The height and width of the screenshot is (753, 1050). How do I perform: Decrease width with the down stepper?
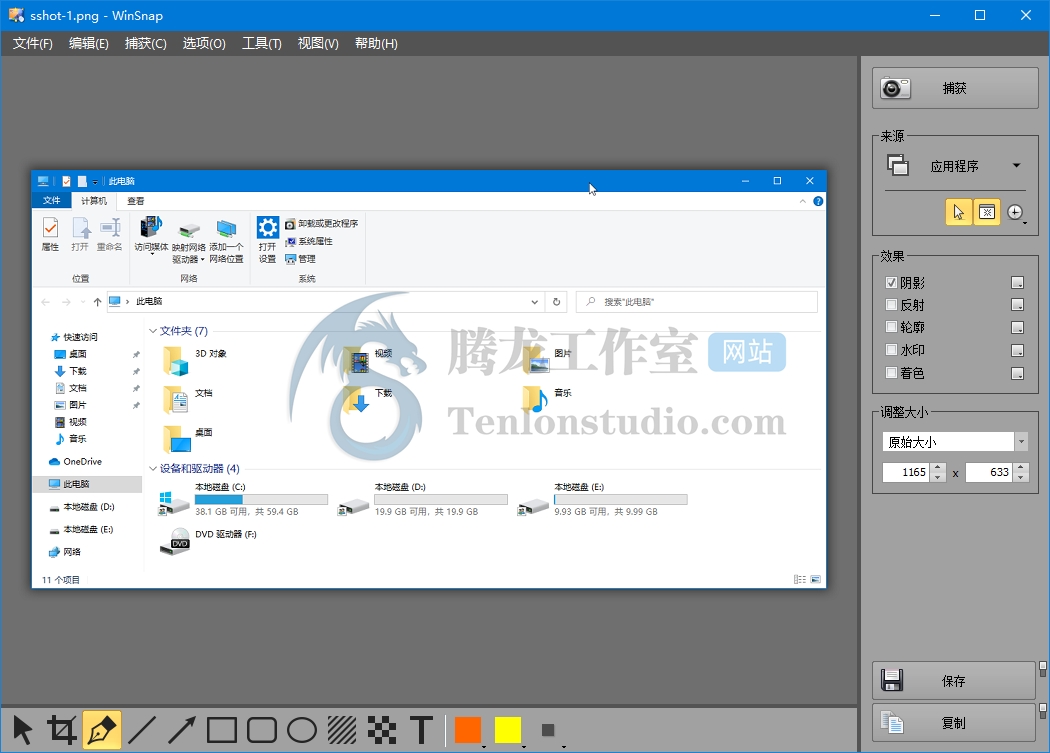[x=938, y=477]
